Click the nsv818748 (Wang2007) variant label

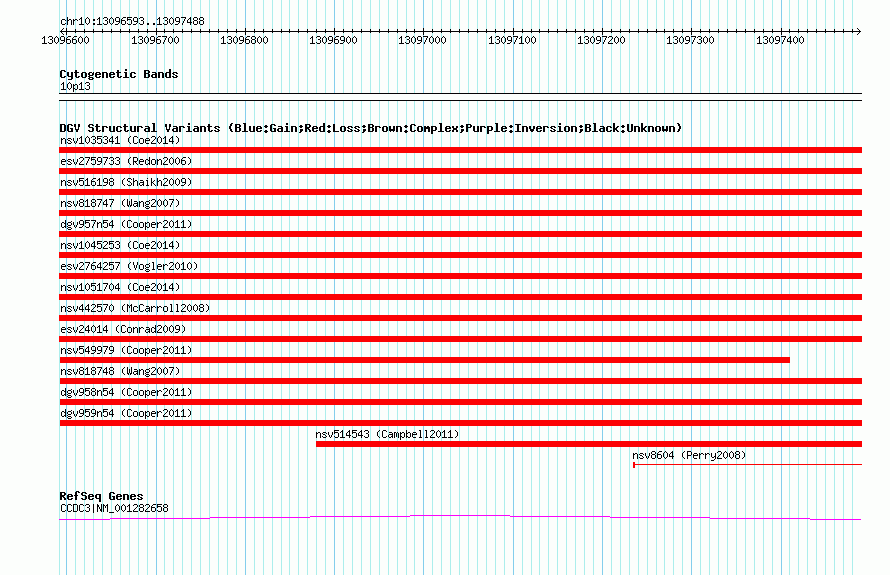pos(120,371)
